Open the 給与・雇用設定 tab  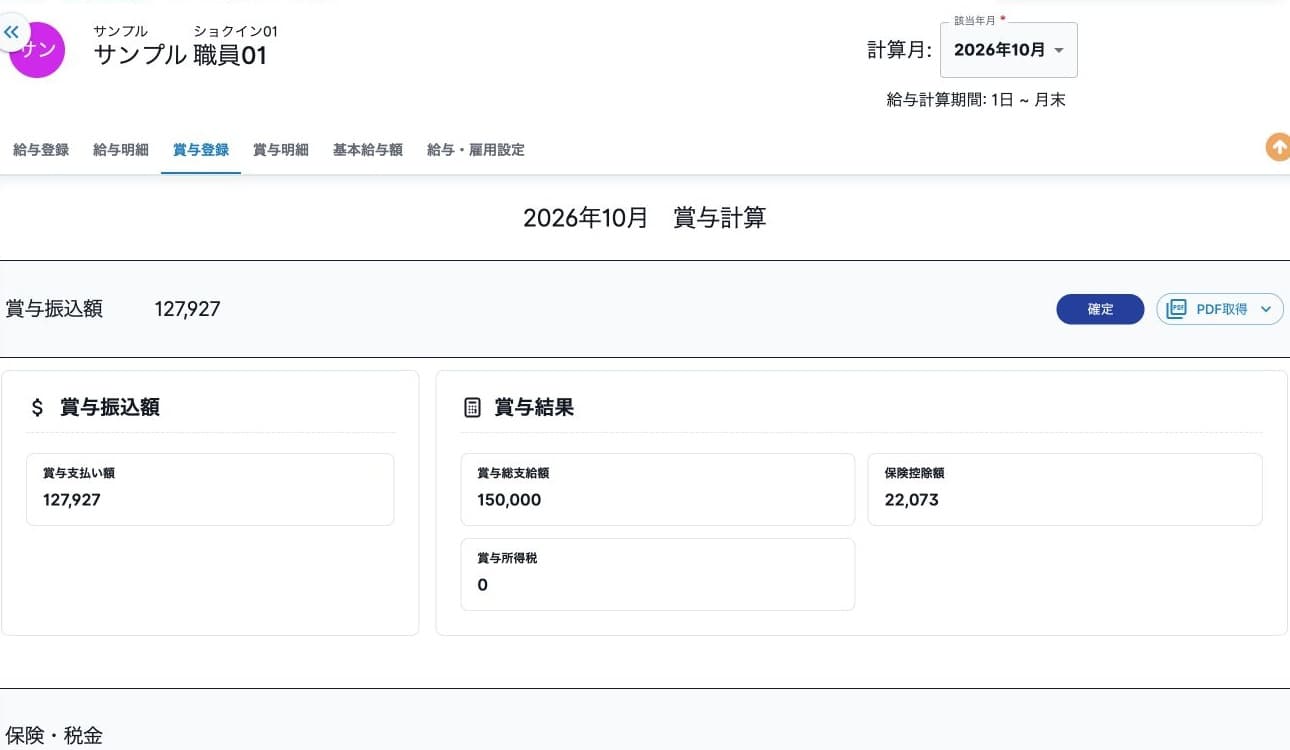[x=476, y=150]
